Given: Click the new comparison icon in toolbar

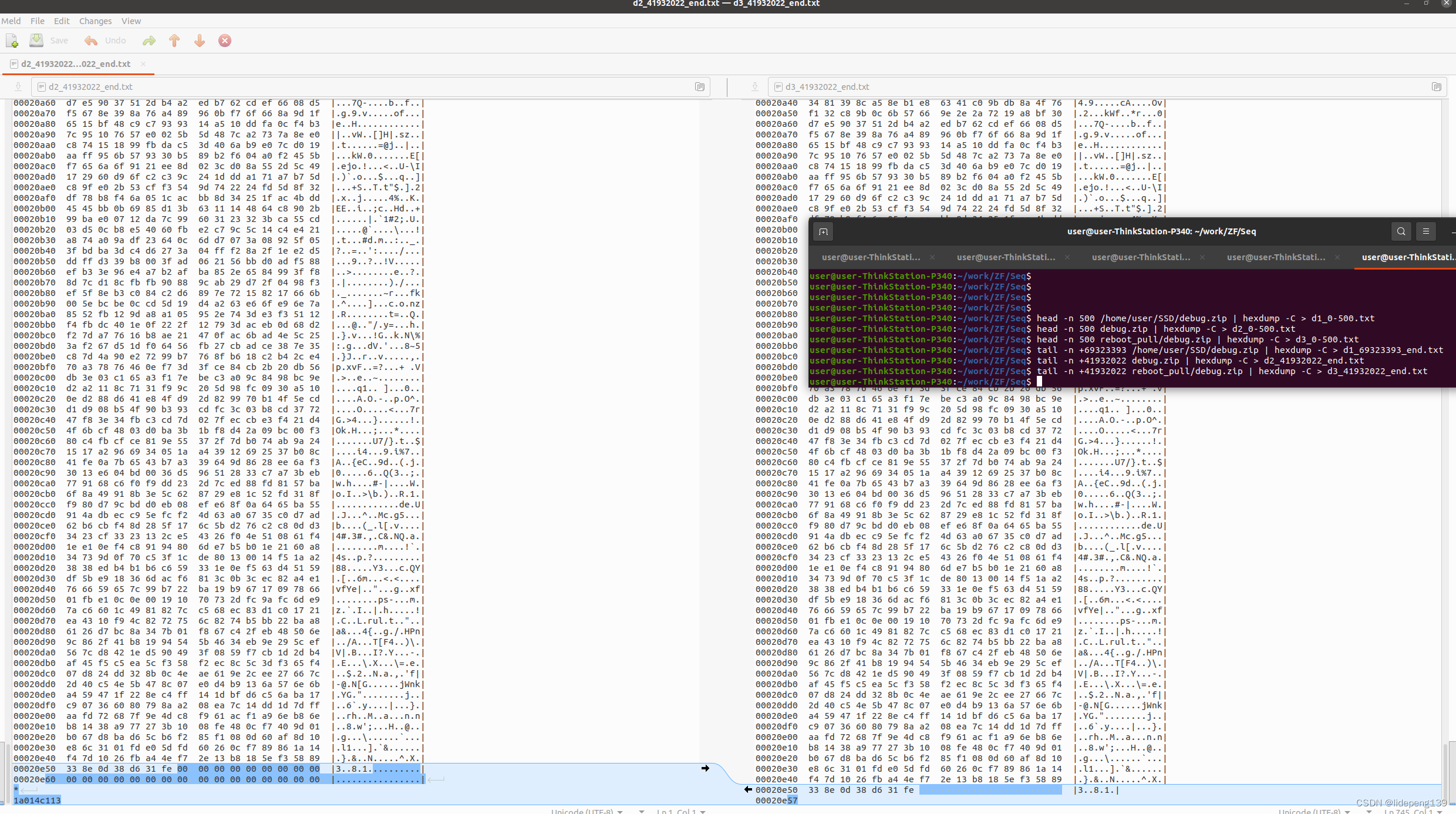Looking at the screenshot, I should coord(12,41).
